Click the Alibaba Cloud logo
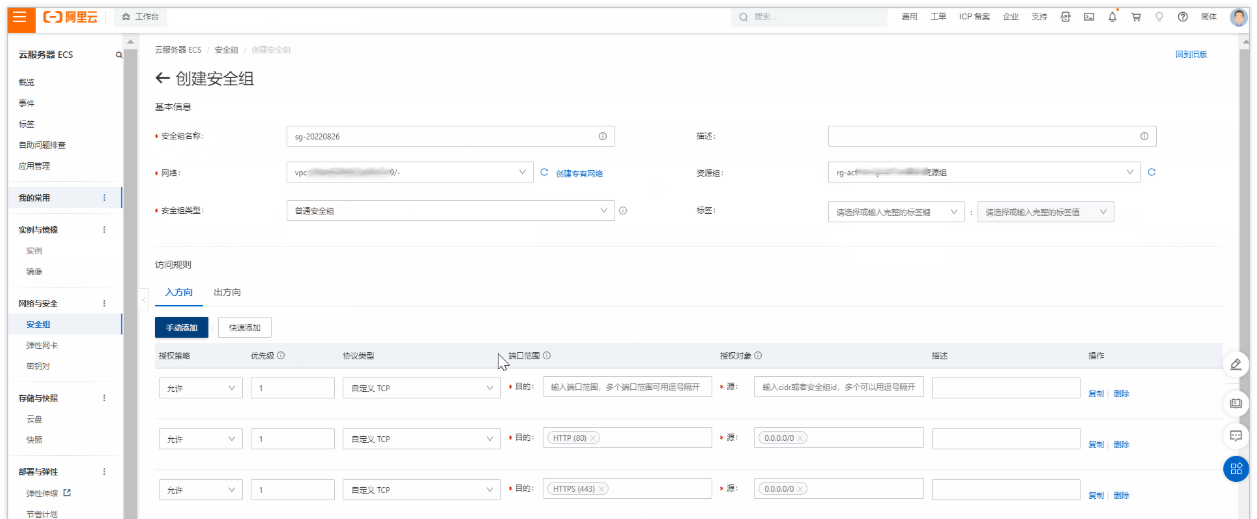The height and width of the screenshot is (519, 1257). click(x=70, y=17)
